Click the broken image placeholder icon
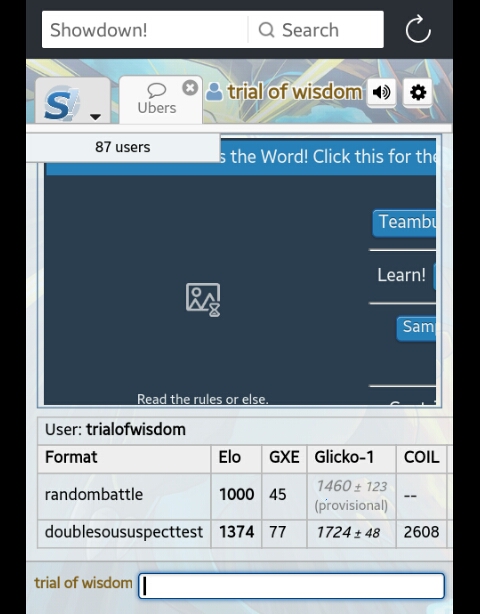The image size is (480, 614). pos(203,300)
